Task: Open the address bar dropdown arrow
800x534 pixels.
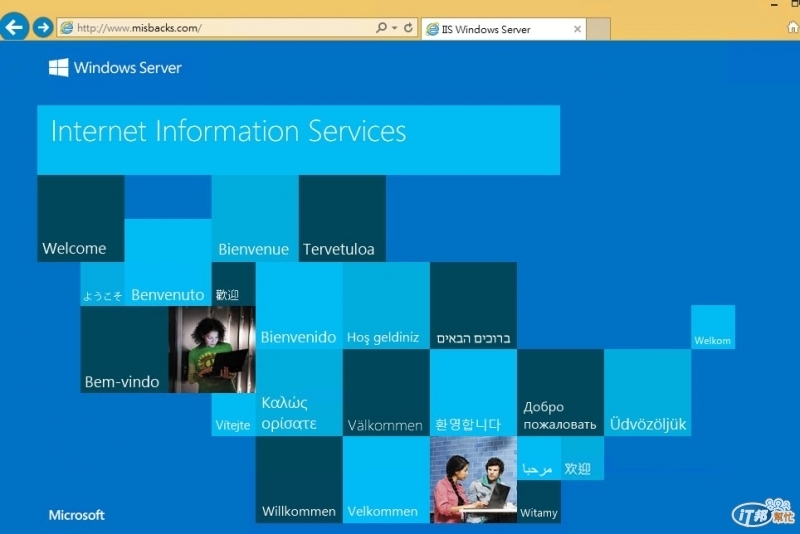Action: coord(394,28)
